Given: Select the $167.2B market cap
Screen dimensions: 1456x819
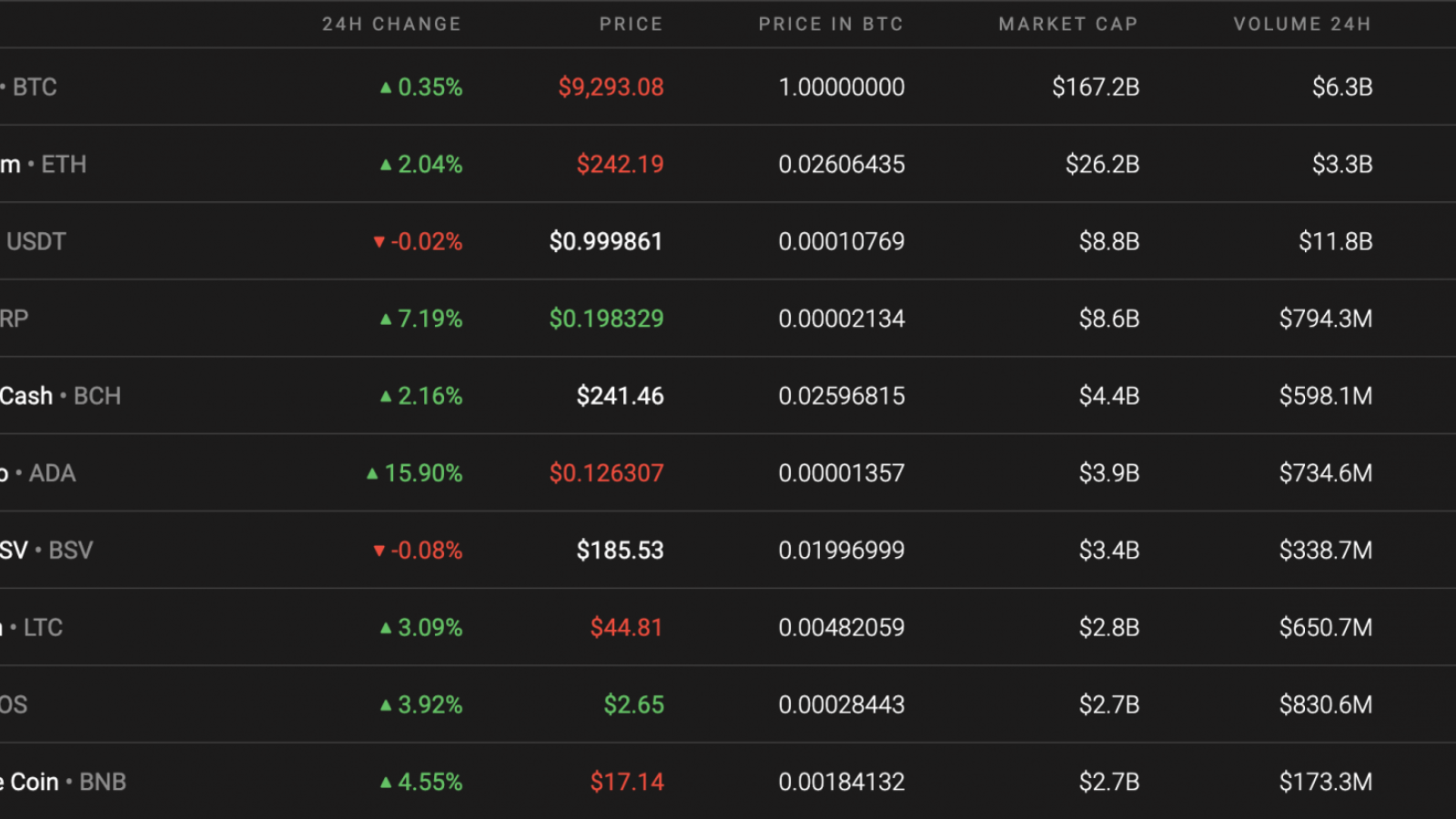Looking at the screenshot, I should pyautogui.click(x=1096, y=87).
